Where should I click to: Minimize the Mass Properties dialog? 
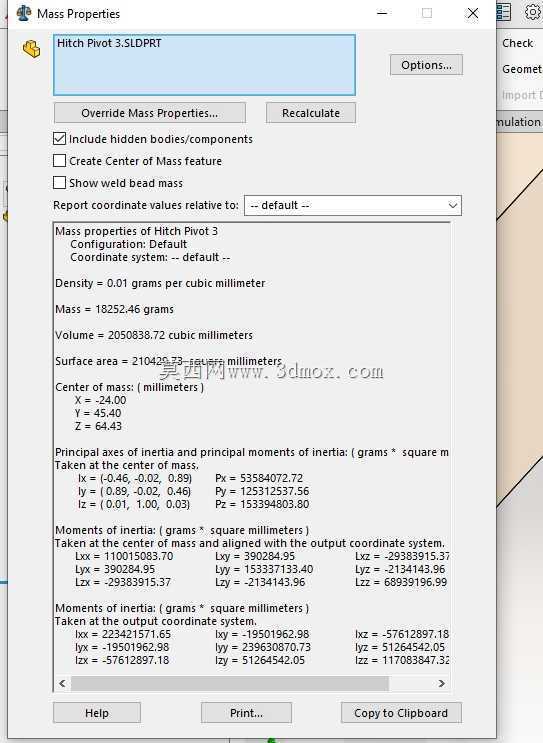point(382,13)
